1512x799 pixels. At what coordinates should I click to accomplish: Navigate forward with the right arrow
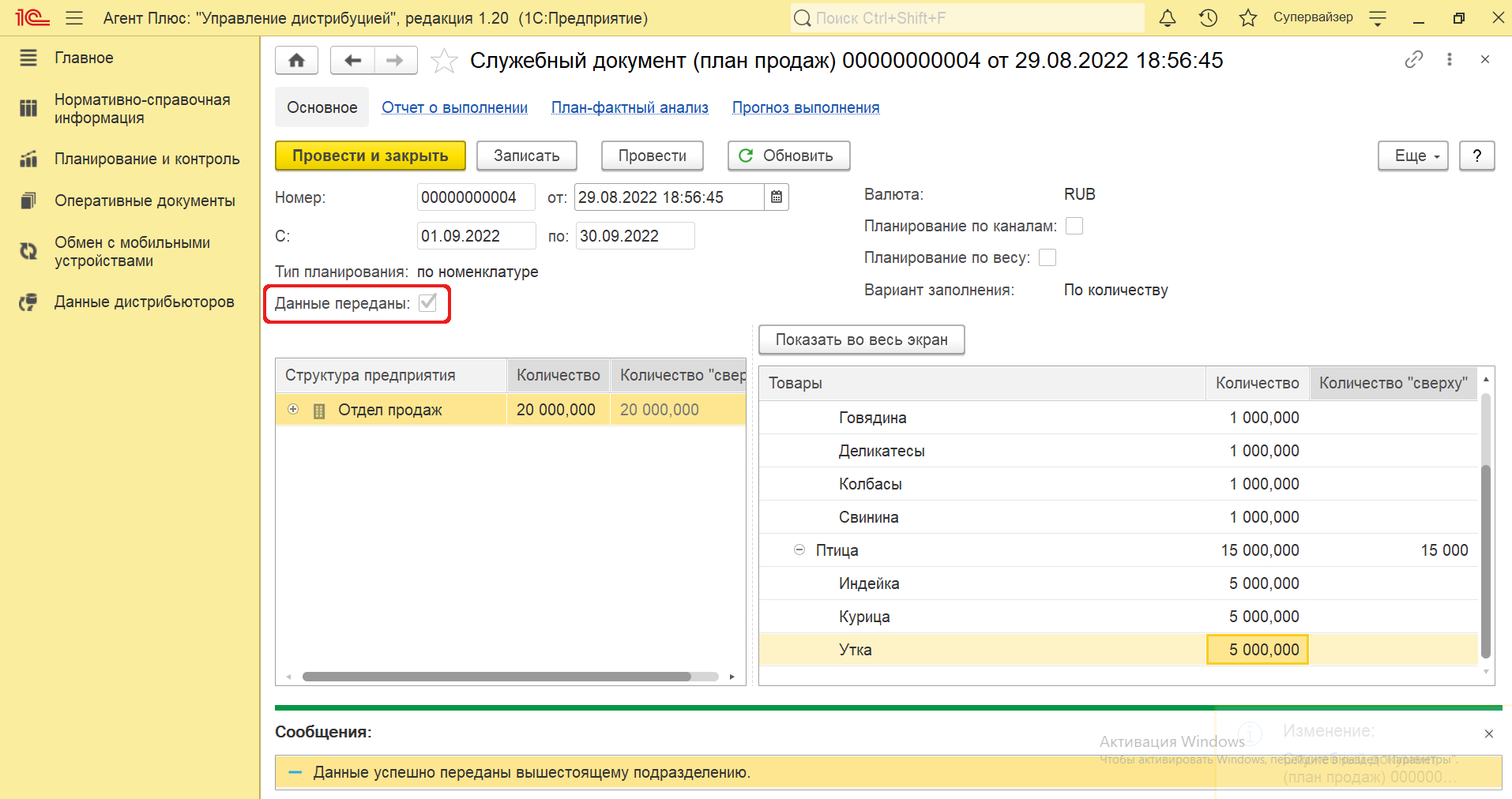pos(396,60)
